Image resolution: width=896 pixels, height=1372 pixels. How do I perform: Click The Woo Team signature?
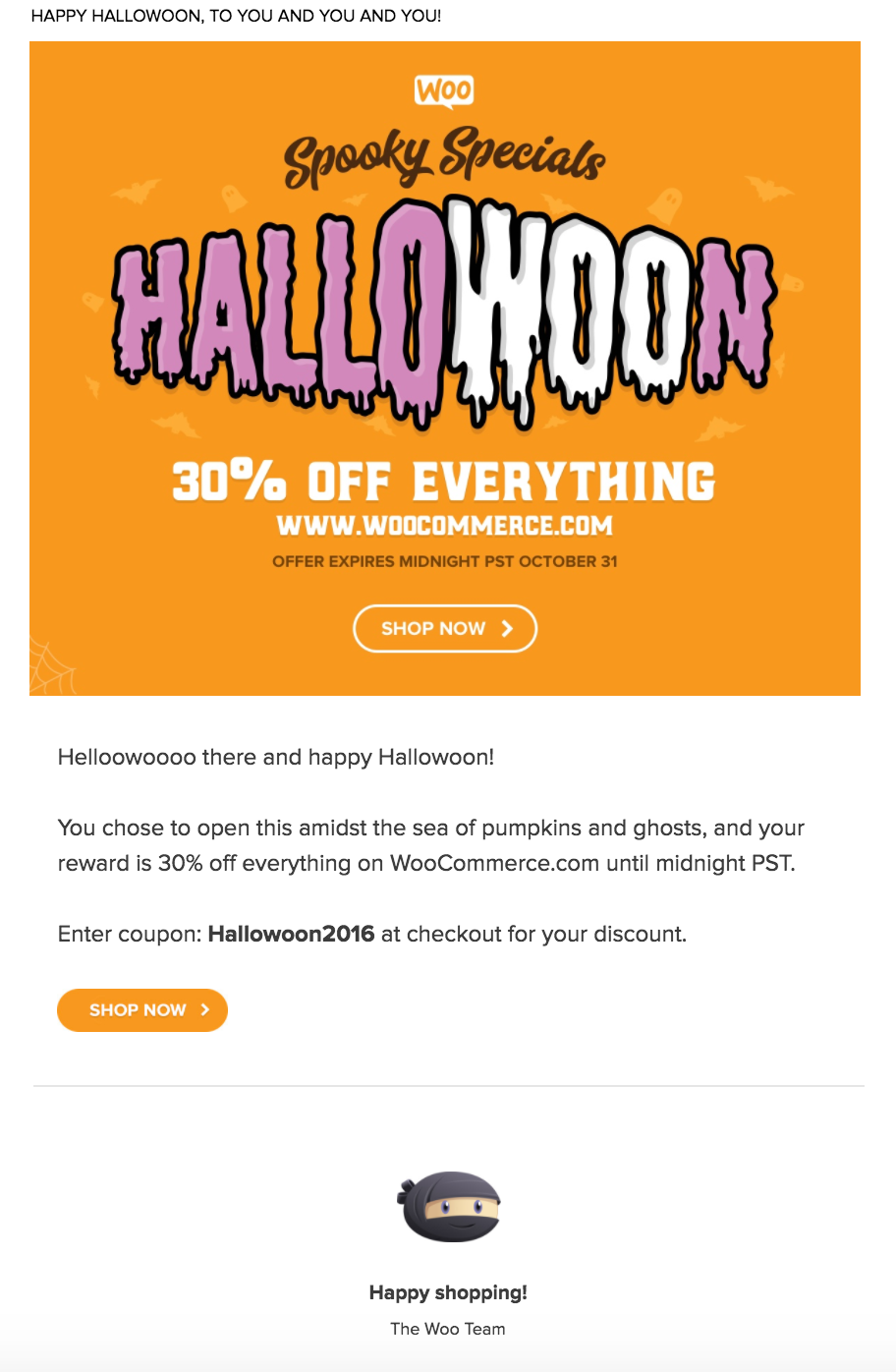pos(448,1329)
